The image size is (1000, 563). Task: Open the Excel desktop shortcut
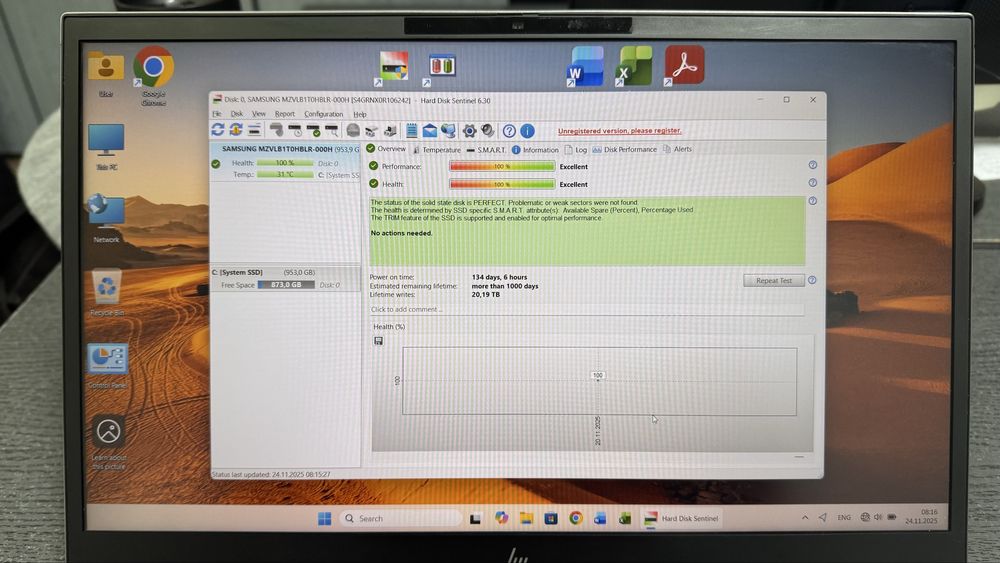[633, 66]
